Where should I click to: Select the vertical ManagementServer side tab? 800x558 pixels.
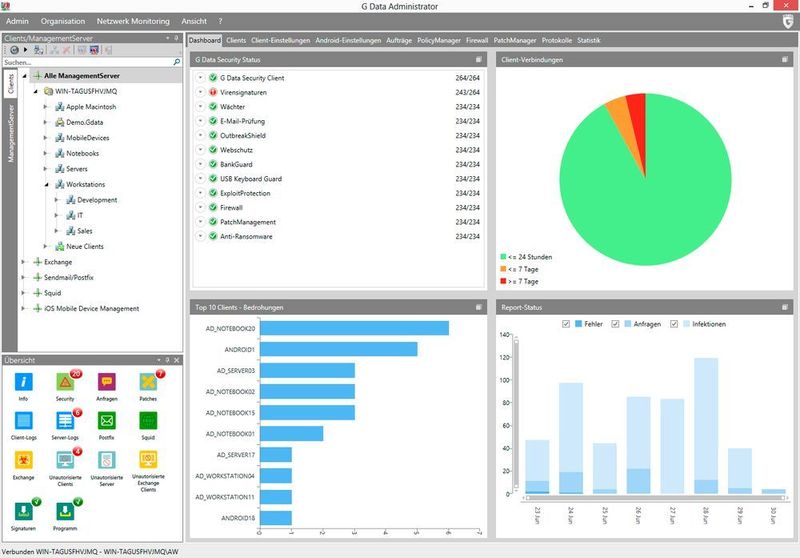(x=11, y=134)
